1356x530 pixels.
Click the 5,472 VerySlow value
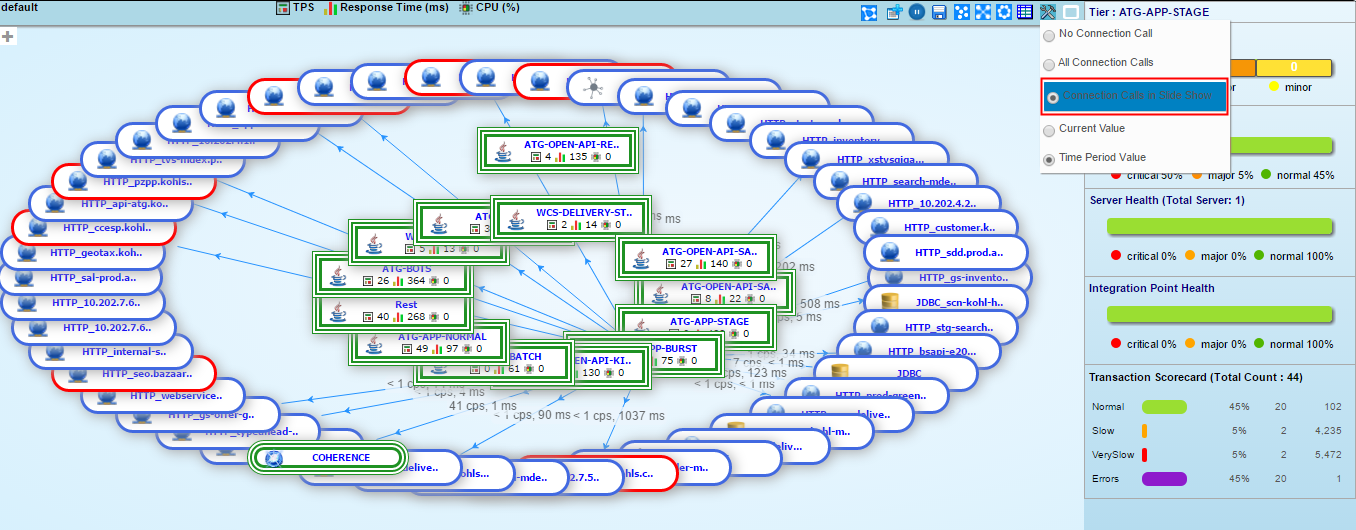[1328, 455]
